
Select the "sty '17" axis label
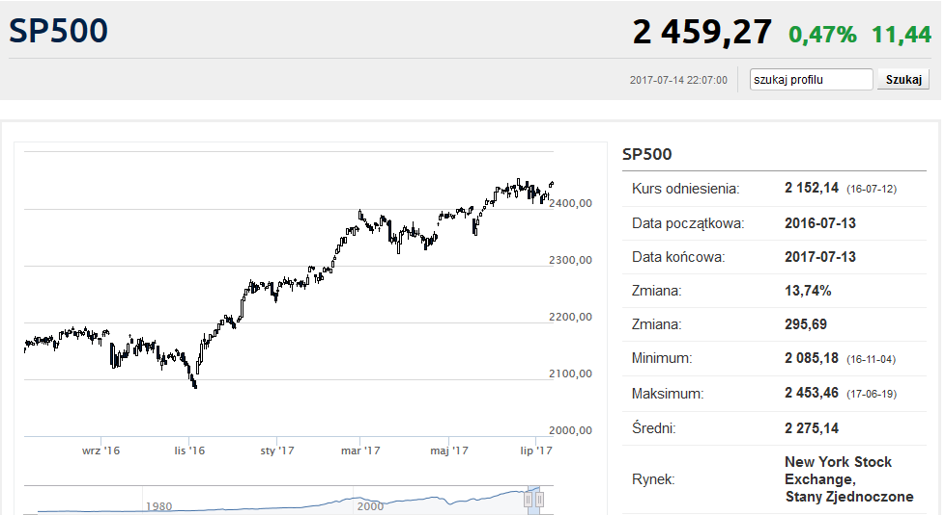277,451
